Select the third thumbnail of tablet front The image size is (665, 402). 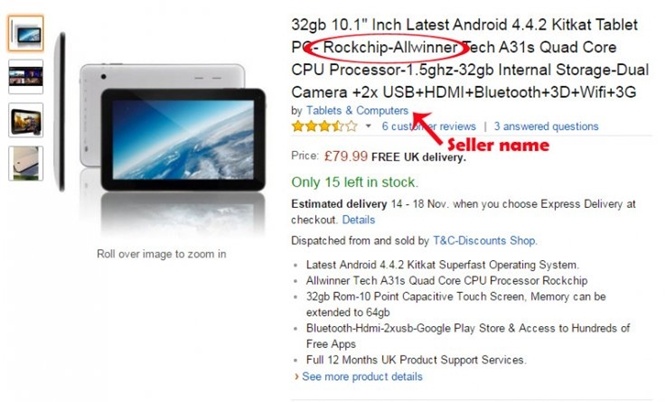(x=25, y=120)
